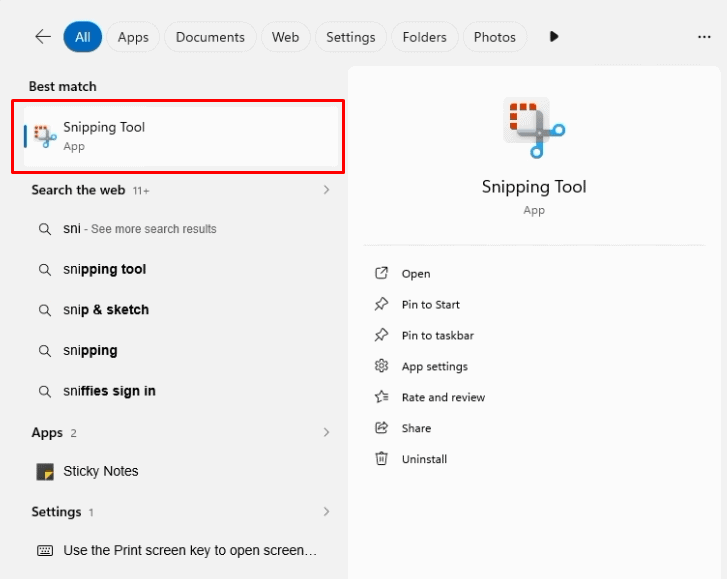This screenshot has height=579, width=727.
Task: Switch to the Folders filter tab
Action: 424,37
